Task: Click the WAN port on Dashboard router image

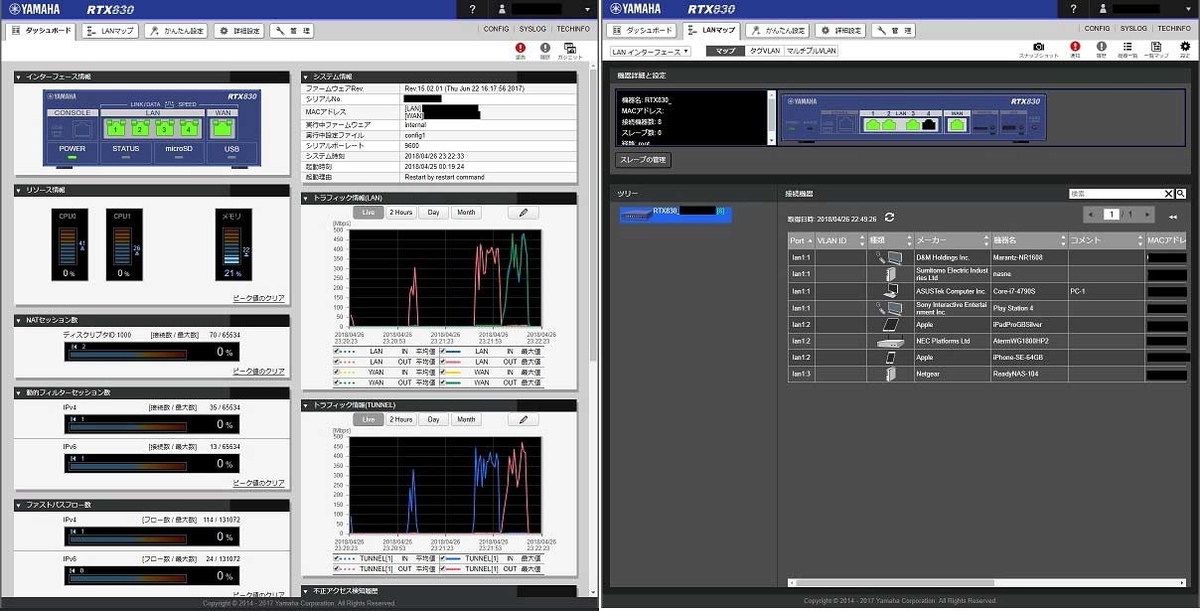Action: point(223,128)
